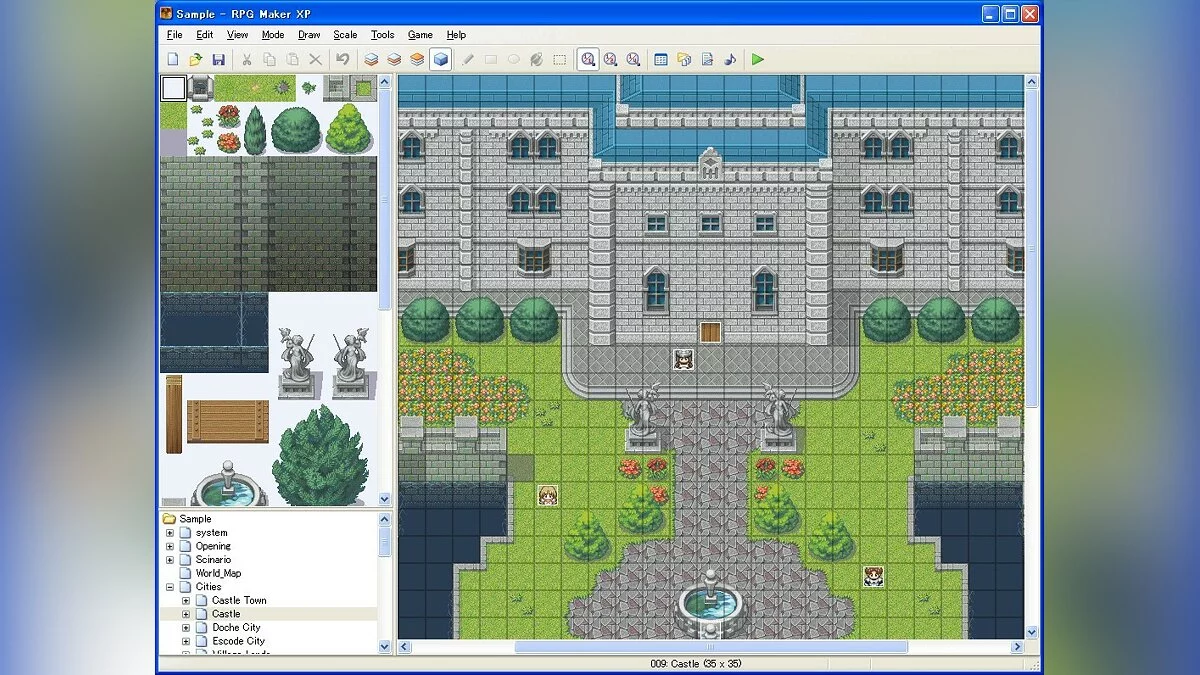Screen dimensions: 1200x675
Task: Select the brown-haired event near right moat
Action: 873,576
